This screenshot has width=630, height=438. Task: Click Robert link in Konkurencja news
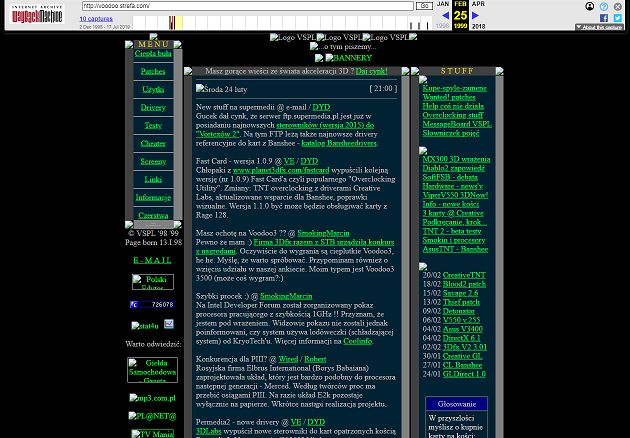[x=315, y=359]
